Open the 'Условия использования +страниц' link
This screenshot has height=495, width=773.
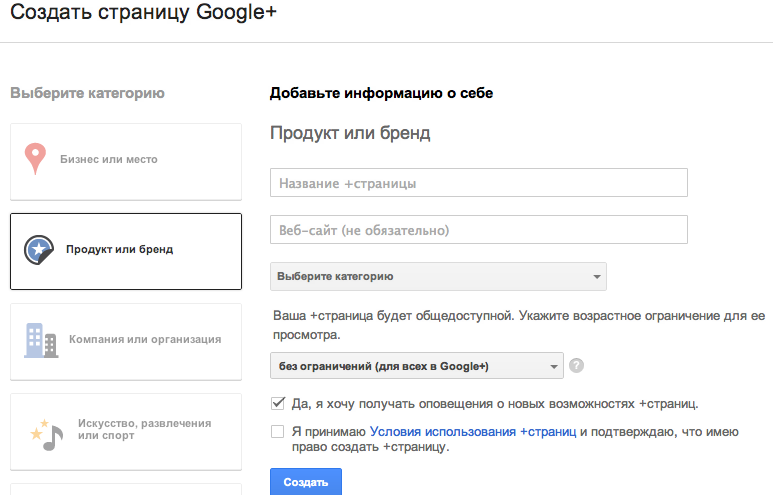tap(473, 432)
